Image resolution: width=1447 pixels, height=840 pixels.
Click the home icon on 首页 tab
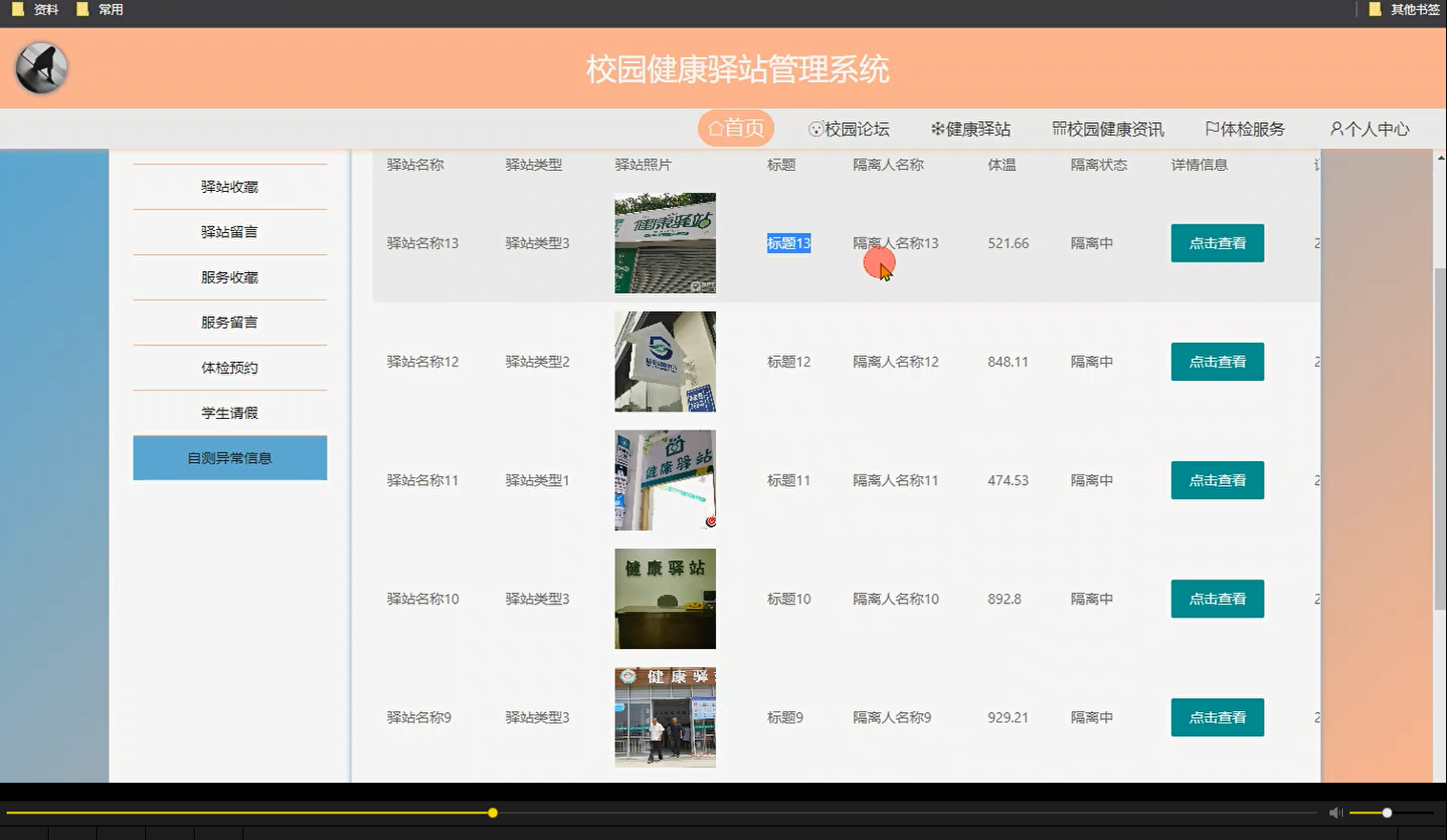[715, 128]
